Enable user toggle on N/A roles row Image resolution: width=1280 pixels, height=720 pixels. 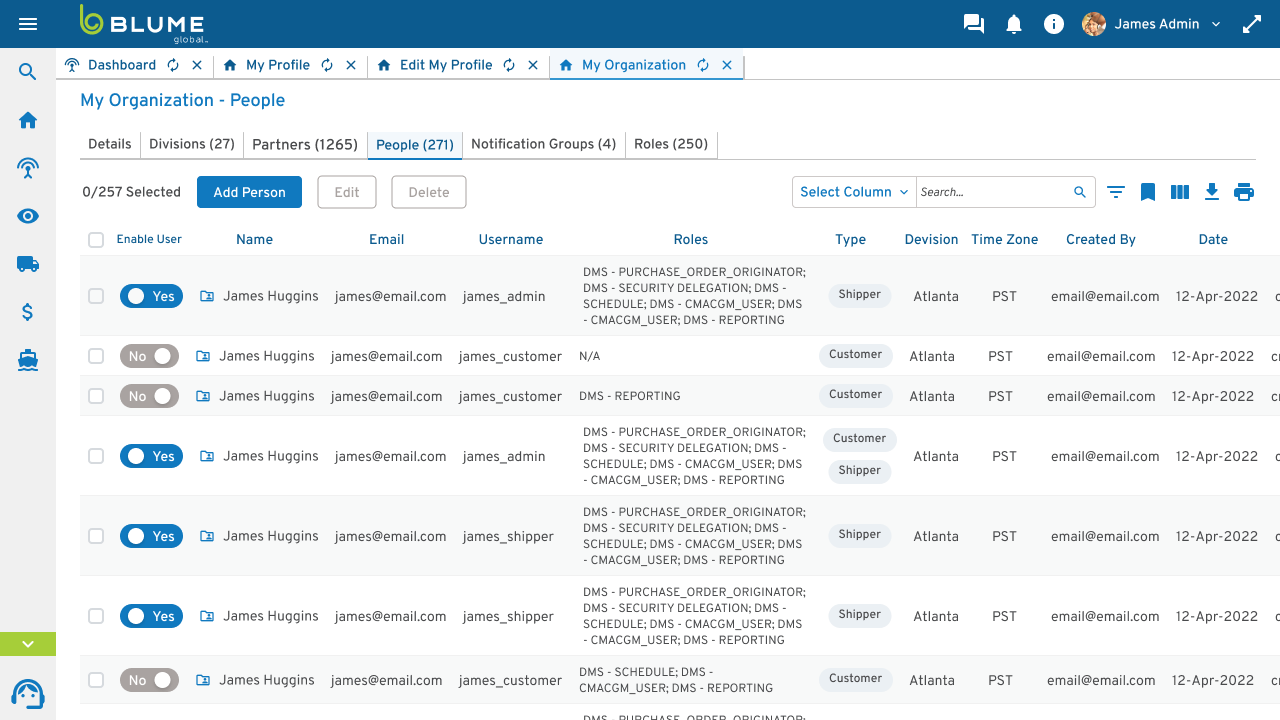point(149,356)
